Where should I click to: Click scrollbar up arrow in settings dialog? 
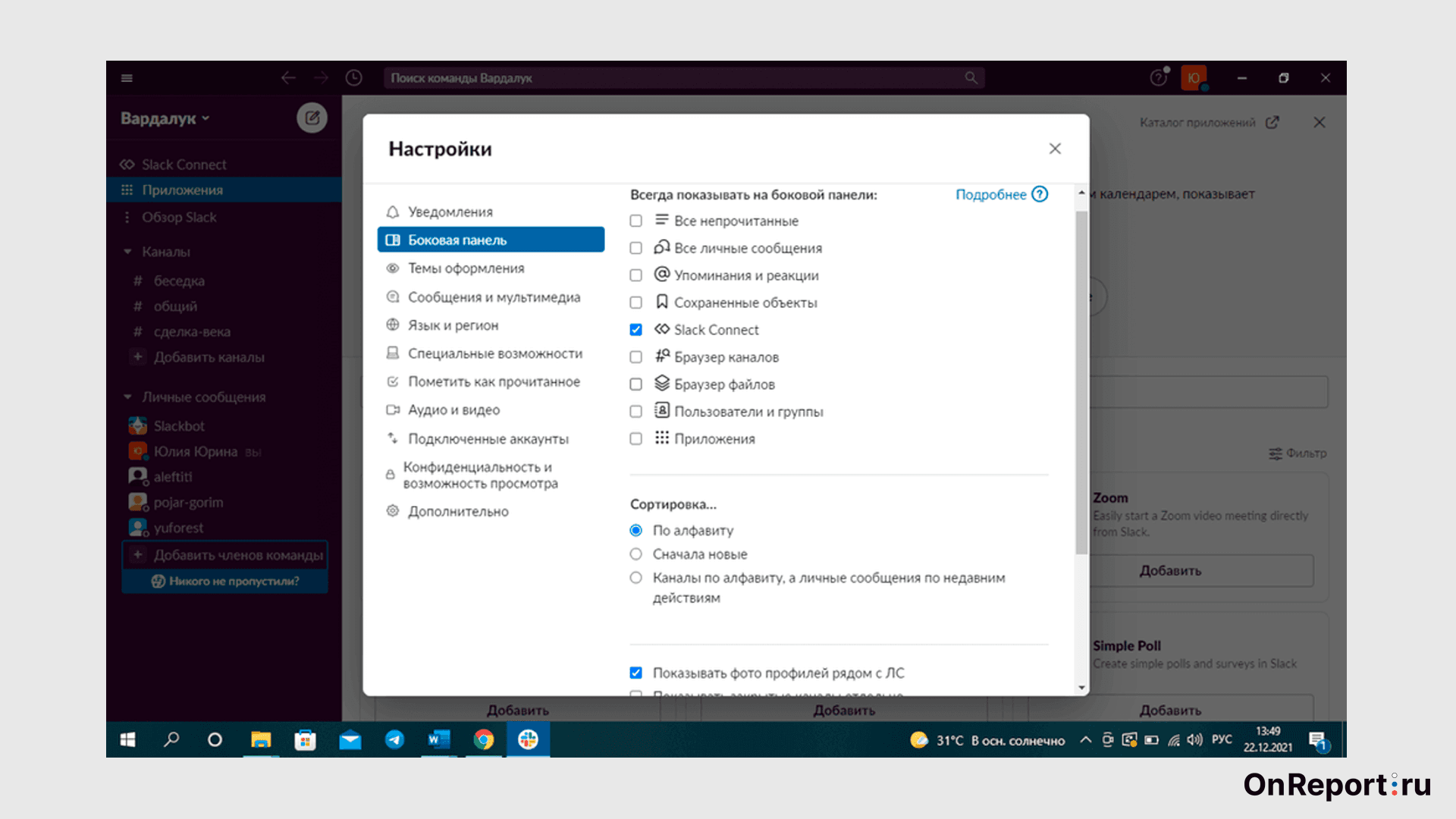point(1081,193)
